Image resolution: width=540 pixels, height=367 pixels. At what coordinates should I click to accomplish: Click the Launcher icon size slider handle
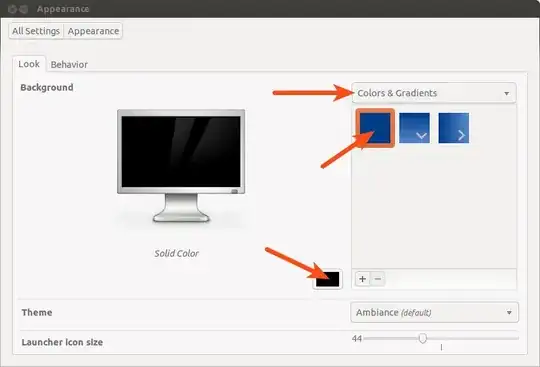coord(423,338)
